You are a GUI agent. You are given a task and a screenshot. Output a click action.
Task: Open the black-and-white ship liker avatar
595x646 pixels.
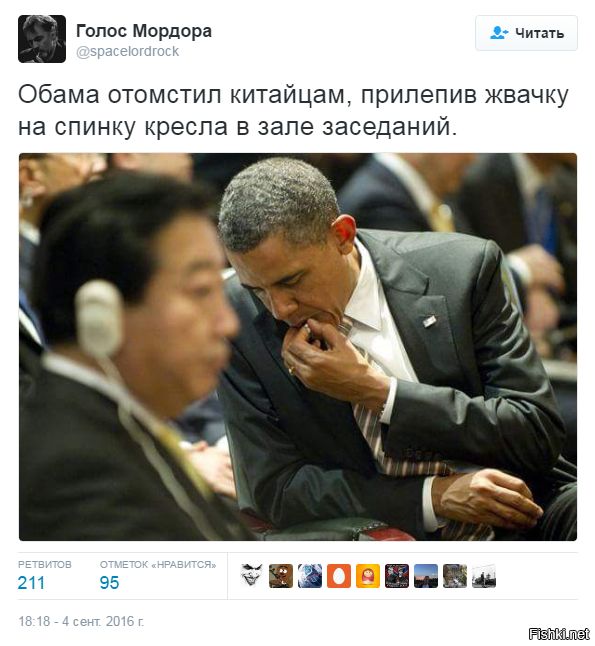click(x=484, y=576)
